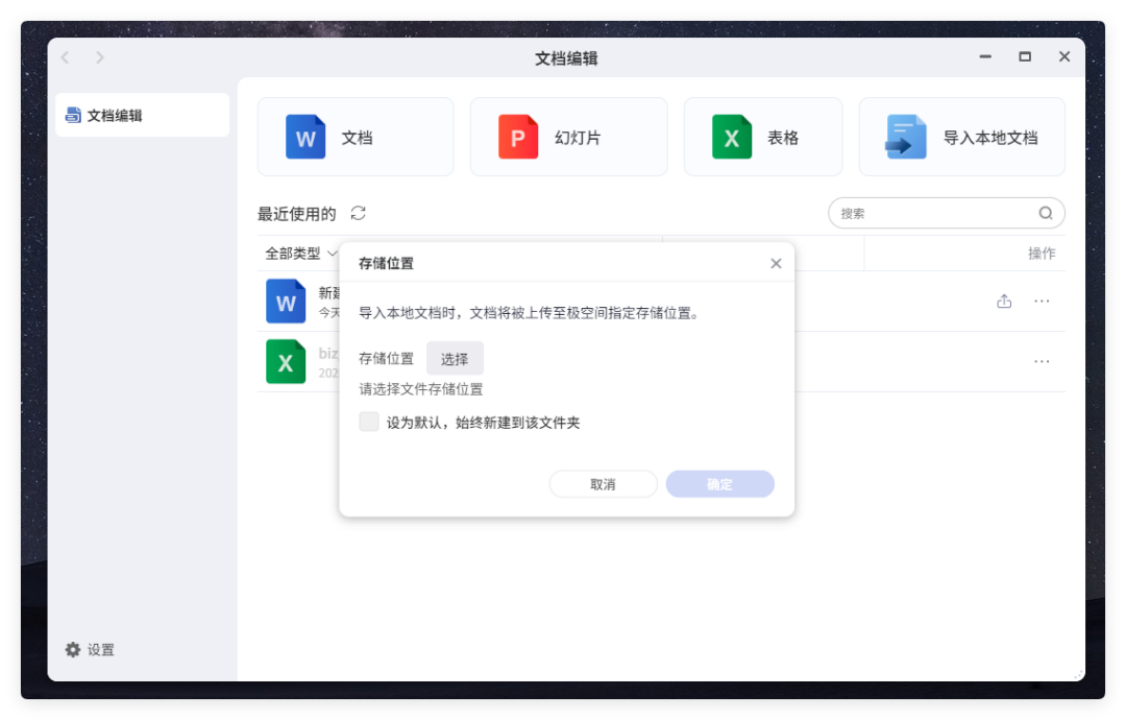Open more options for the Excel file
The image size is (1126, 720).
pos(1042,361)
